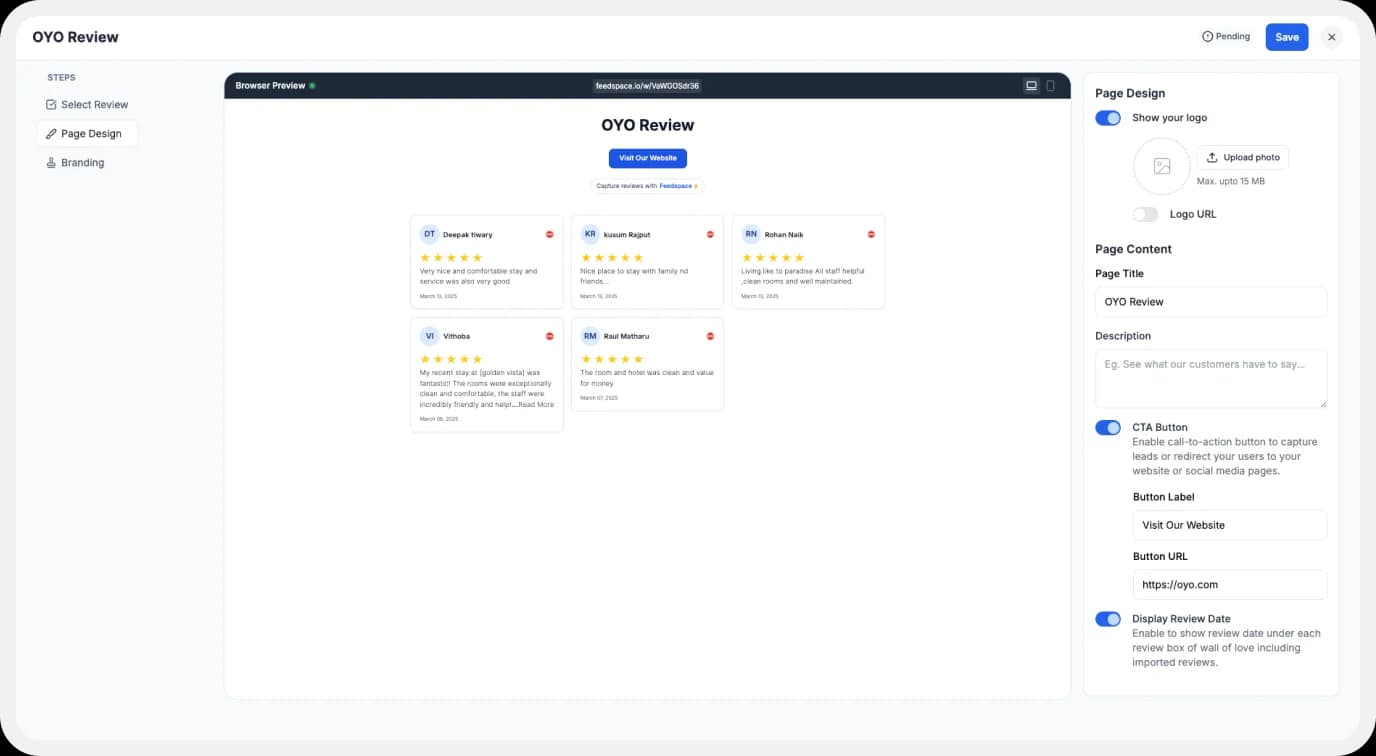Switch preview to desktop view icon
The image size is (1376, 756).
(1031, 85)
